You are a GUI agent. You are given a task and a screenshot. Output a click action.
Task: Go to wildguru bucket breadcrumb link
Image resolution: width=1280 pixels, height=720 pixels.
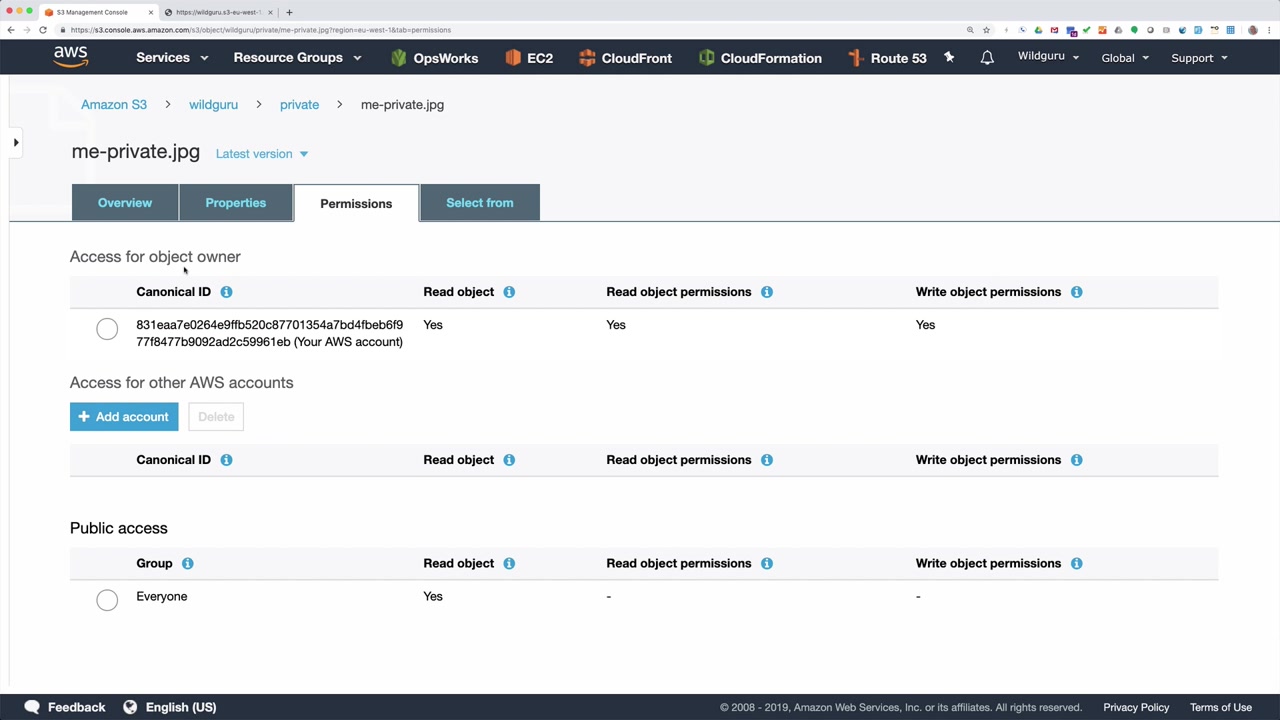(x=213, y=105)
